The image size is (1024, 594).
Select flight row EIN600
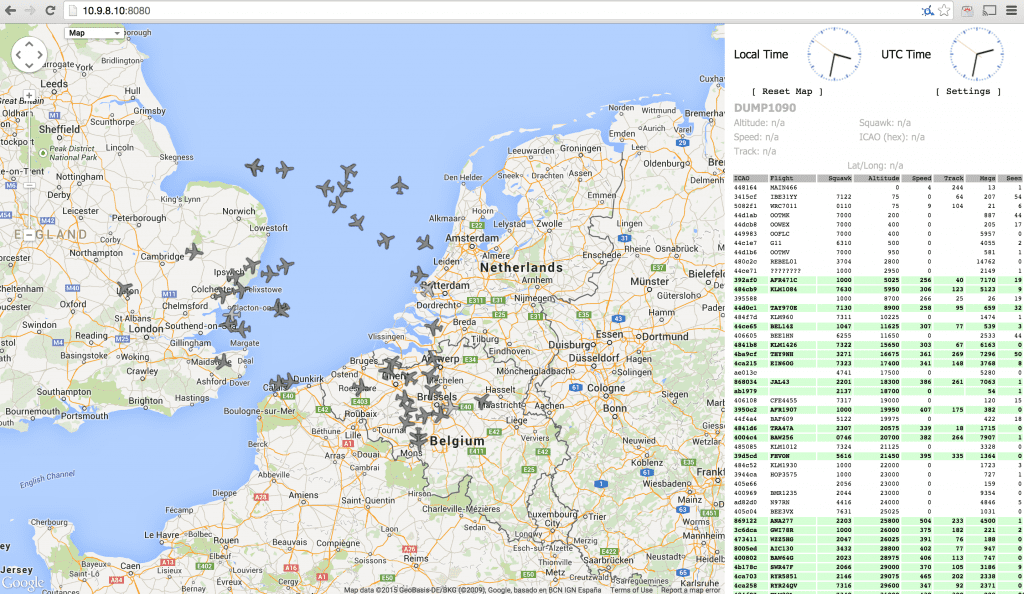pos(878,364)
